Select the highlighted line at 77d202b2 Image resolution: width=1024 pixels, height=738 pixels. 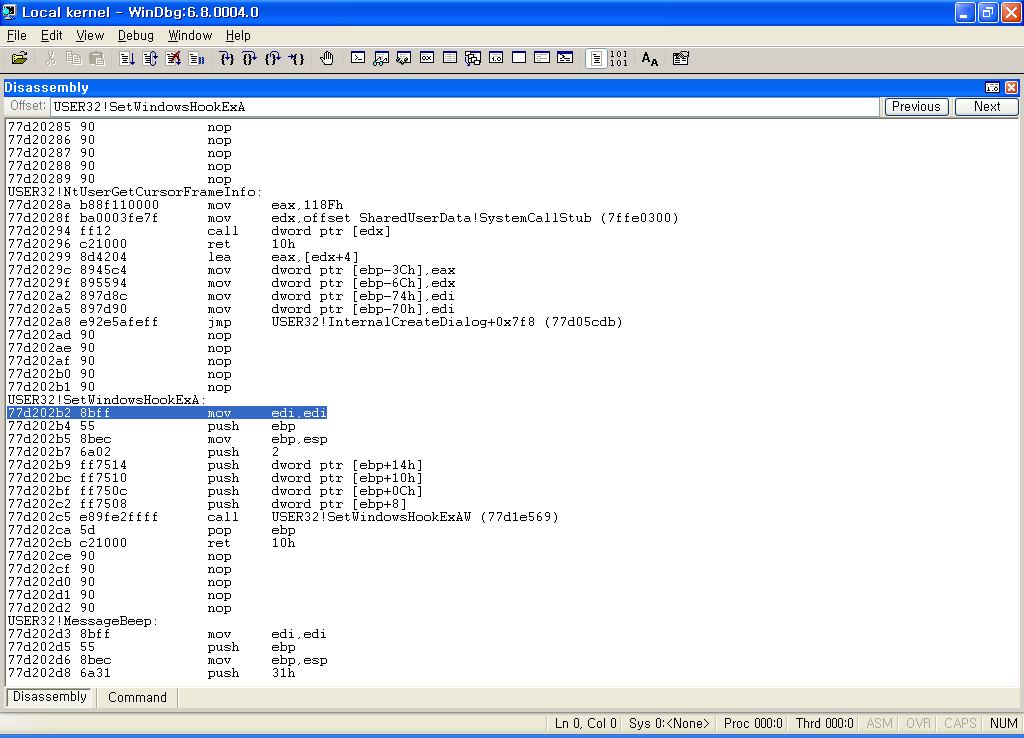(167, 413)
